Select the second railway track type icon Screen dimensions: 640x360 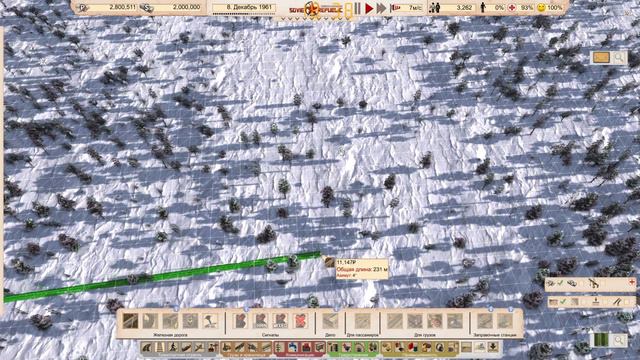pos(150,321)
